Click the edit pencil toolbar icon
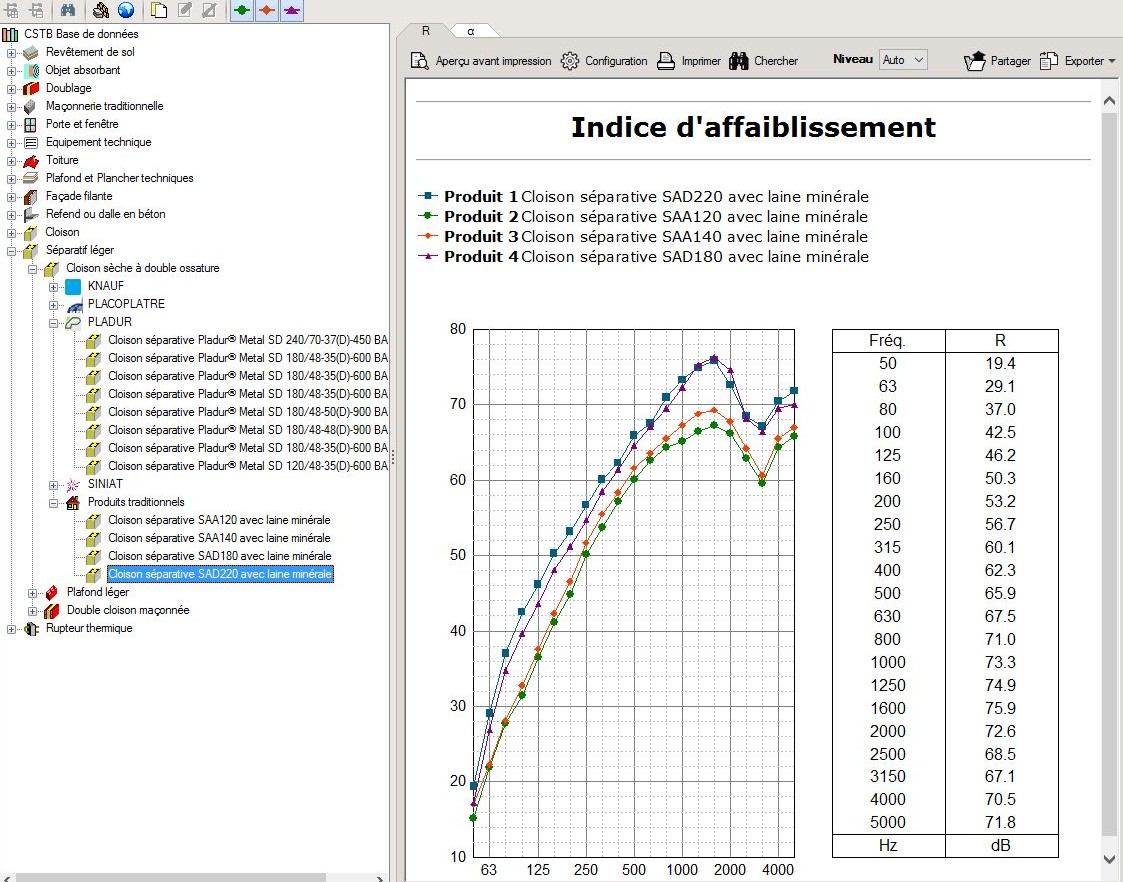Screen dimensions: 1123x882 click(x=184, y=10)
